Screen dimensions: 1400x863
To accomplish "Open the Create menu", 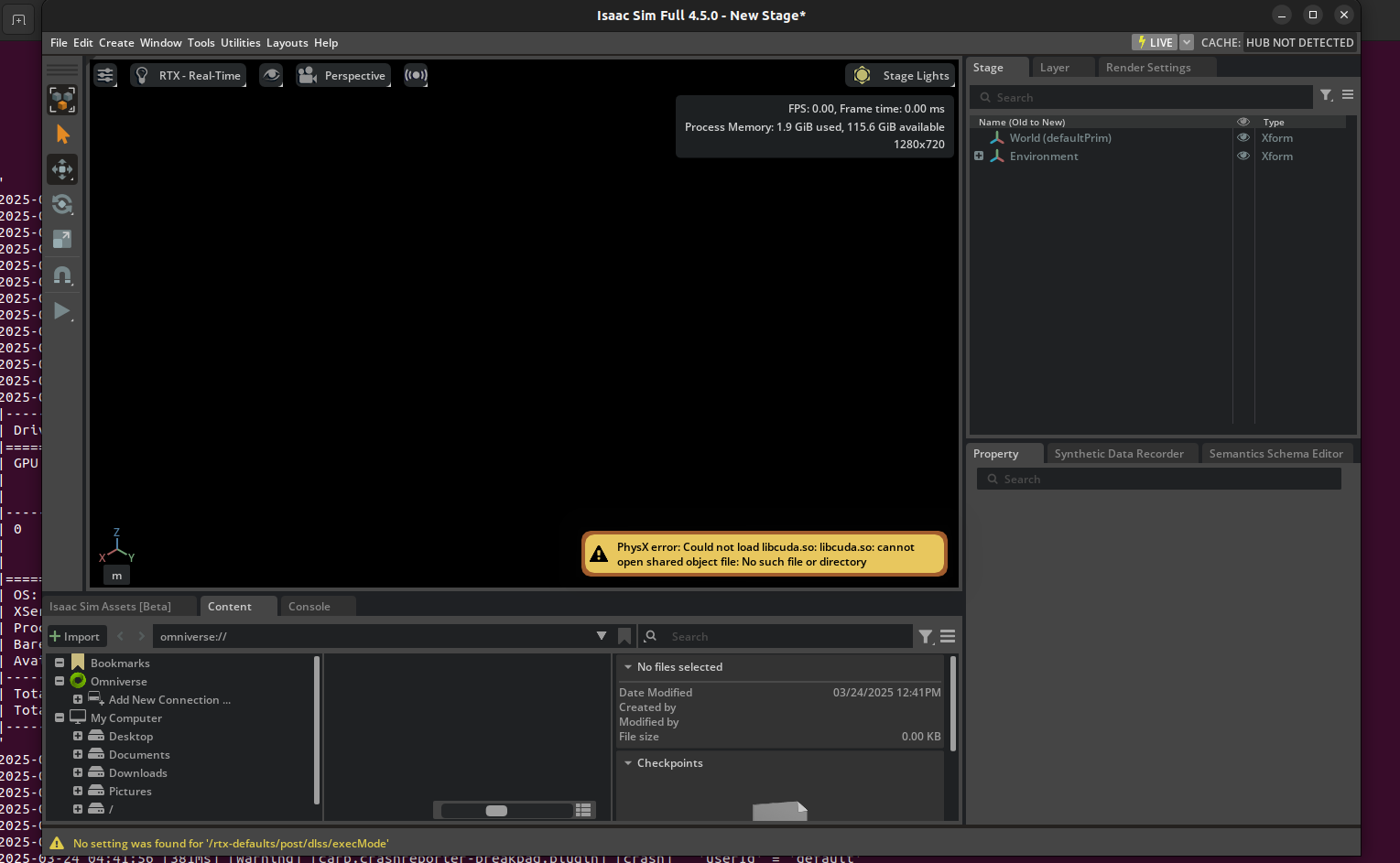I will point(116,43).
